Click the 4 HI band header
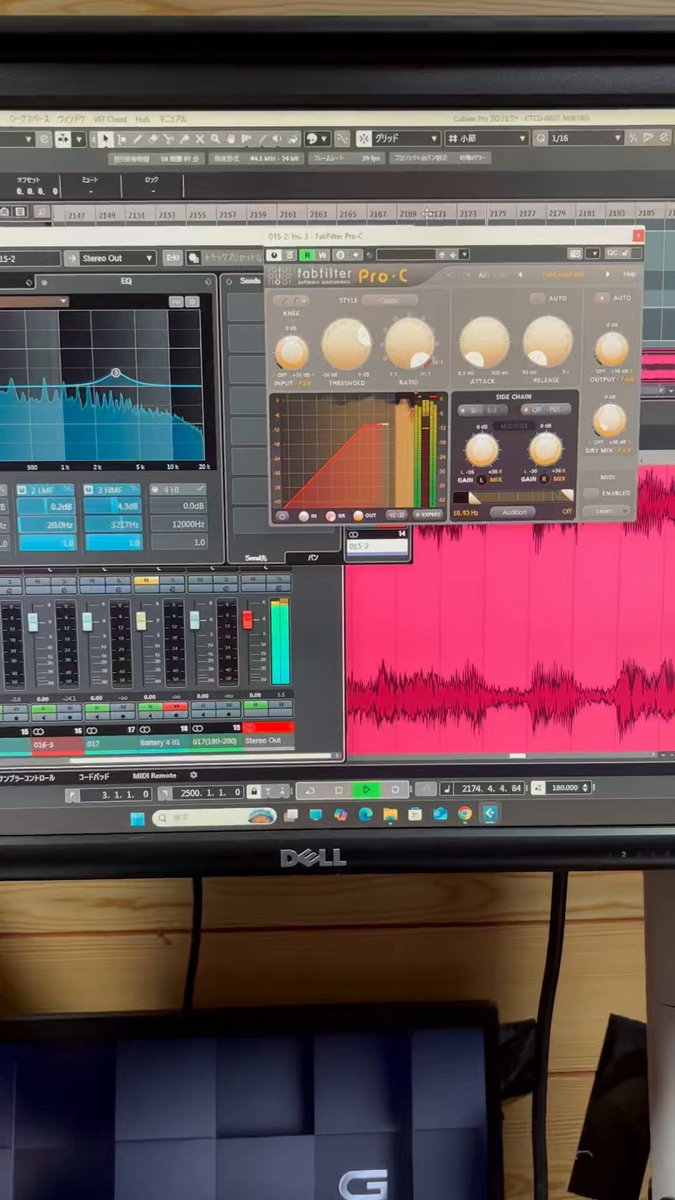 pos(179,490)
